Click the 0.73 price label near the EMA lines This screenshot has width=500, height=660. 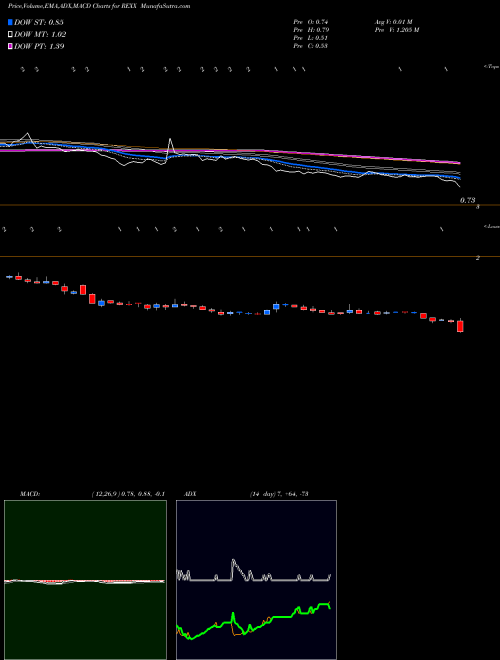click(467, 200)
